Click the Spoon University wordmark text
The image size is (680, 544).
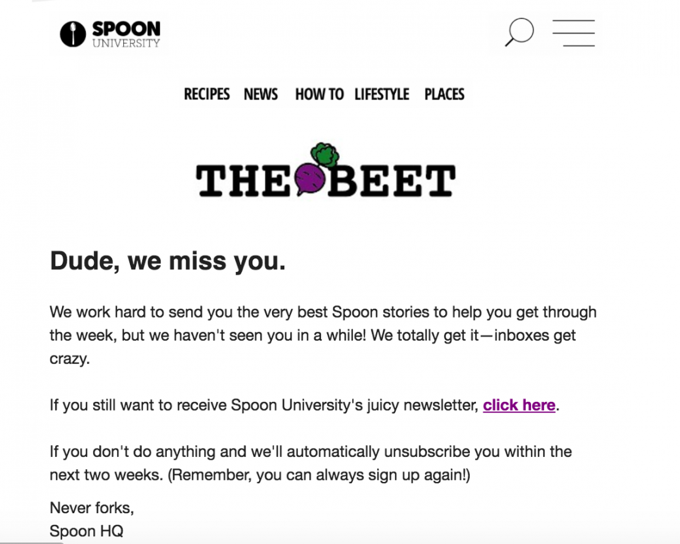126,34
